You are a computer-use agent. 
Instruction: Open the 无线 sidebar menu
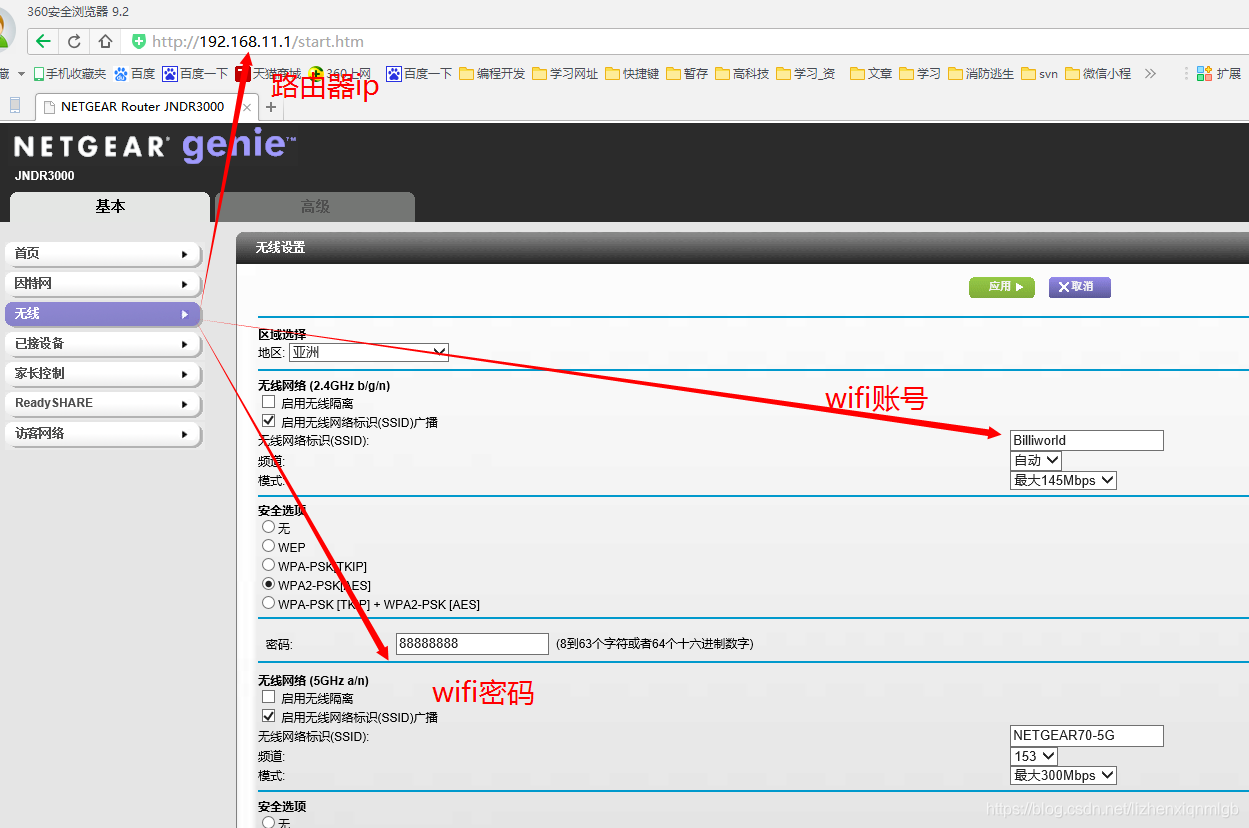[x=103, y=314]
